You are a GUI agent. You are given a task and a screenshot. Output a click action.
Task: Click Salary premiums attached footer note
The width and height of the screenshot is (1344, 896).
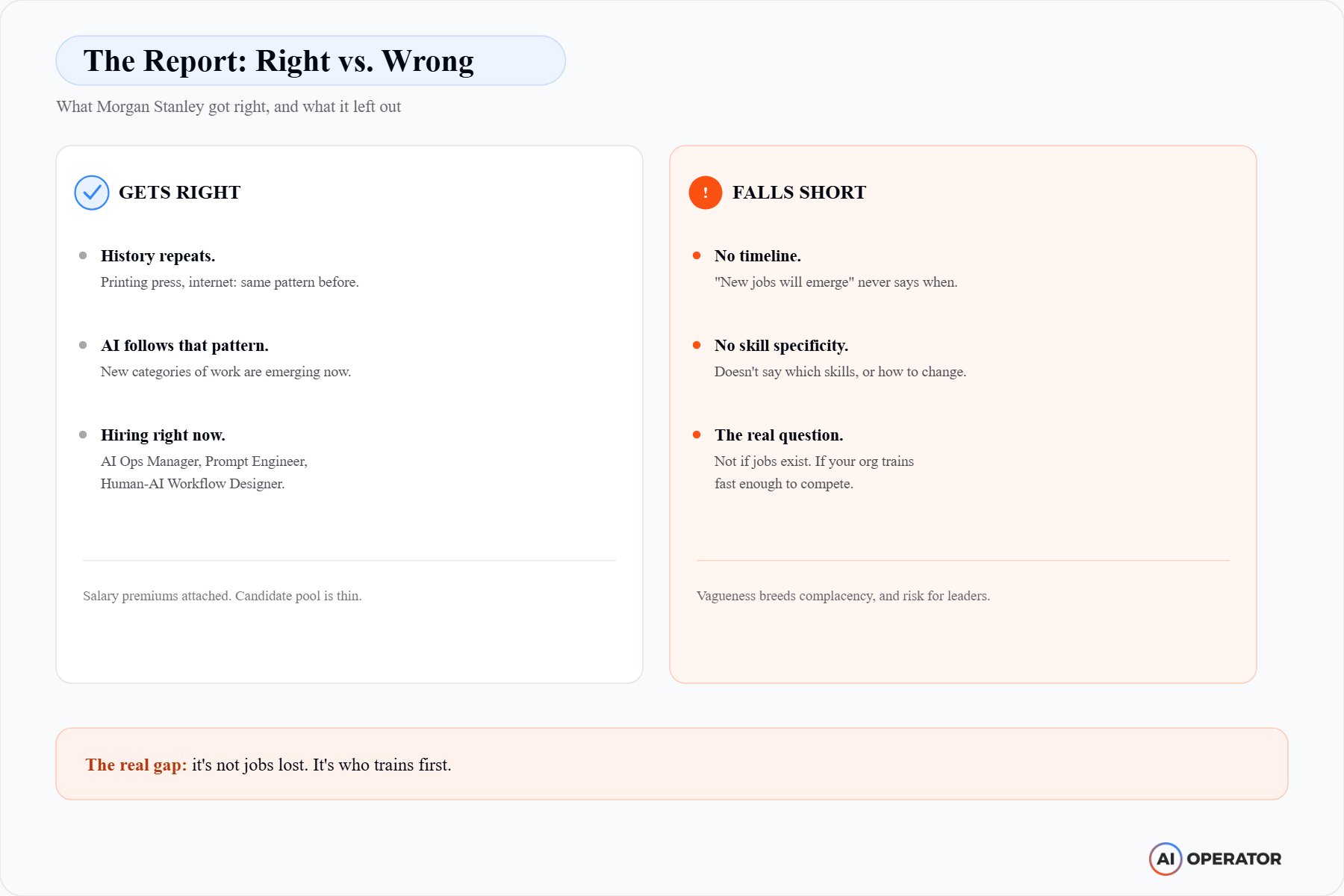pyautogui.click(x=223, y=596)
